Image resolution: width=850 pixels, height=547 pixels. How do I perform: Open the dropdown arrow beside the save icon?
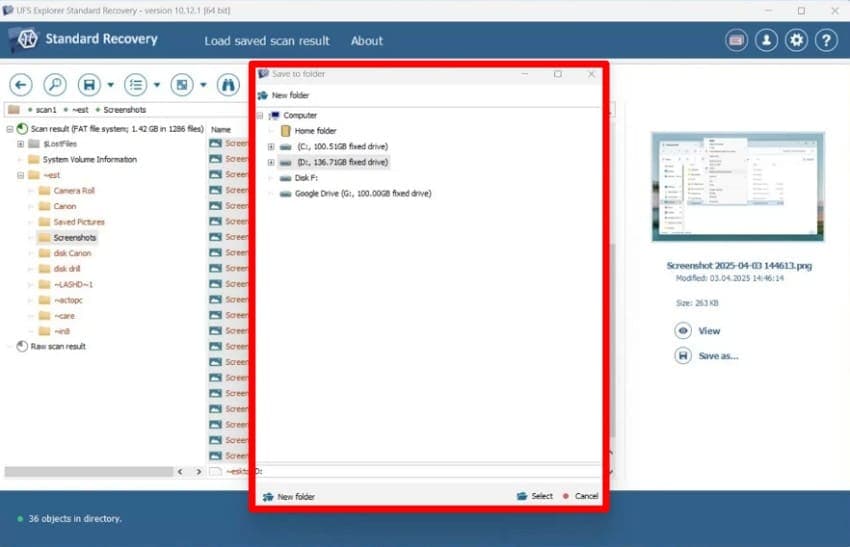(111, 85)
